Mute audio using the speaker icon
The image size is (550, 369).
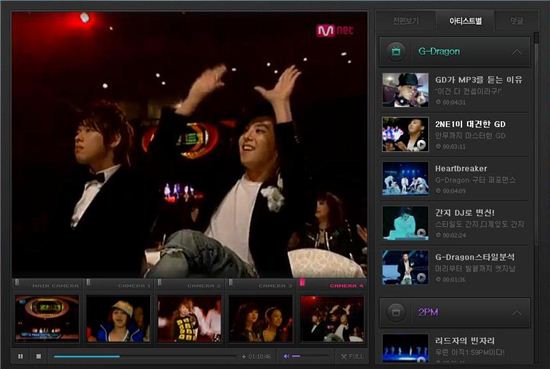(286, 356)
